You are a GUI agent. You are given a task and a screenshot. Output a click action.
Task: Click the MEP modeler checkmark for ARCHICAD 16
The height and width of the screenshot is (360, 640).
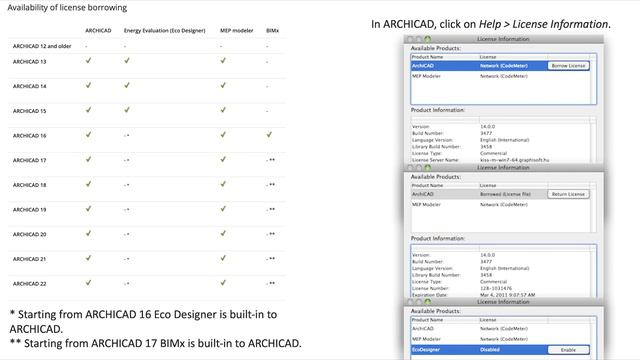tap(223, 134)
